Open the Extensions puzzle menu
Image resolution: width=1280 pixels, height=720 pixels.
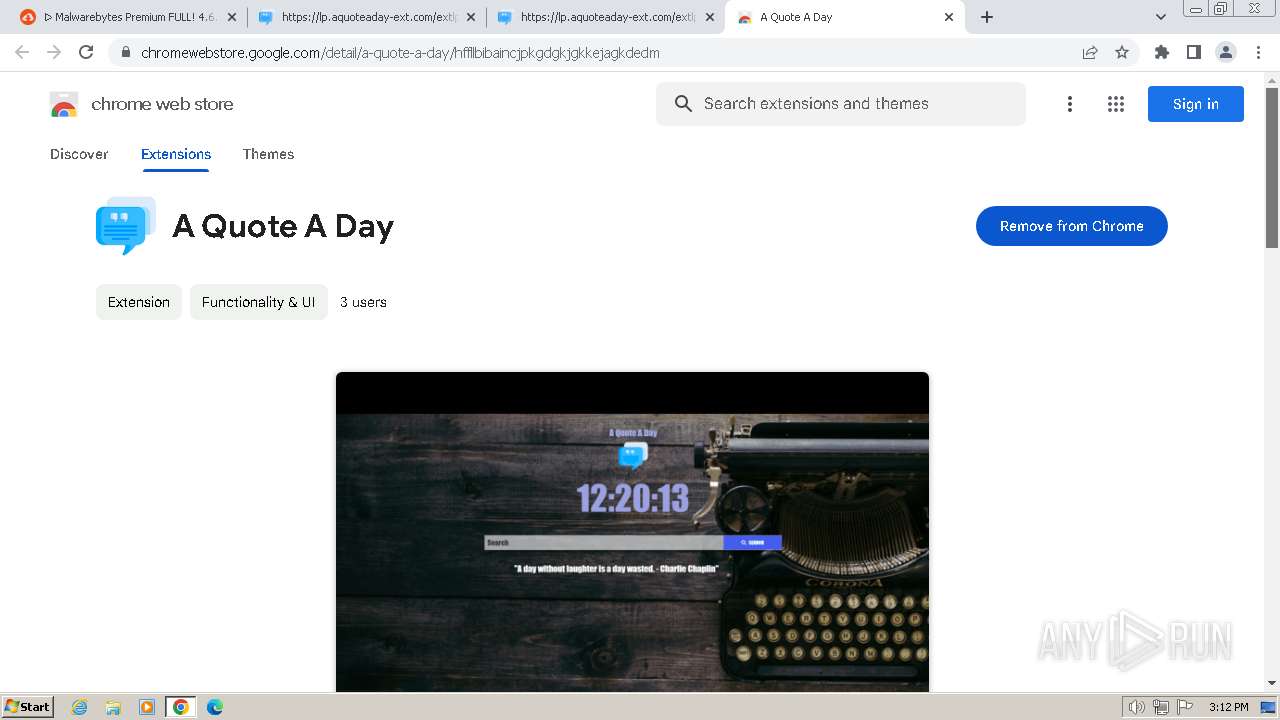point(1161,52)
